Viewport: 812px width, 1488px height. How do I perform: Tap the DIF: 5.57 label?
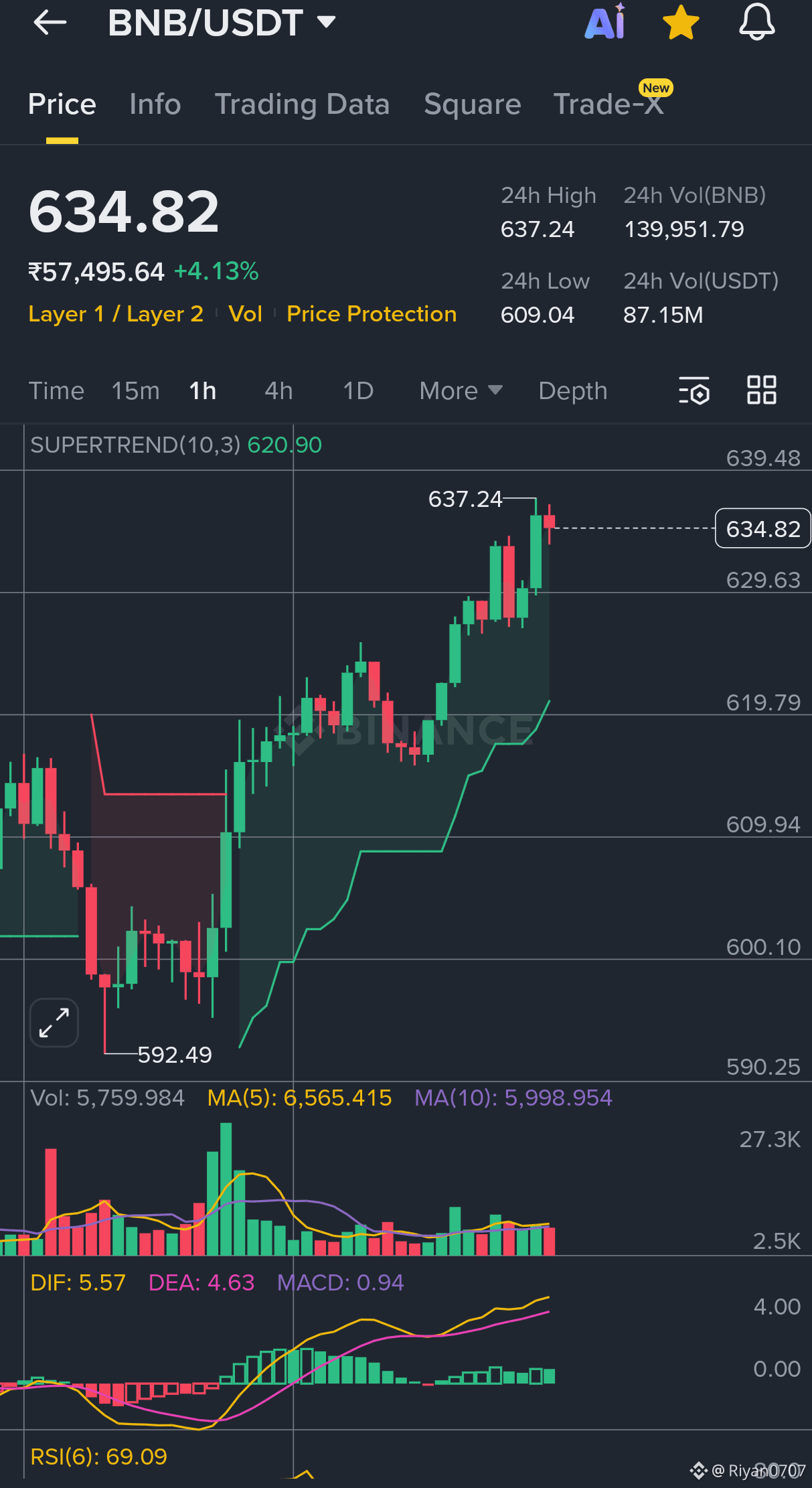(78, 1282)
